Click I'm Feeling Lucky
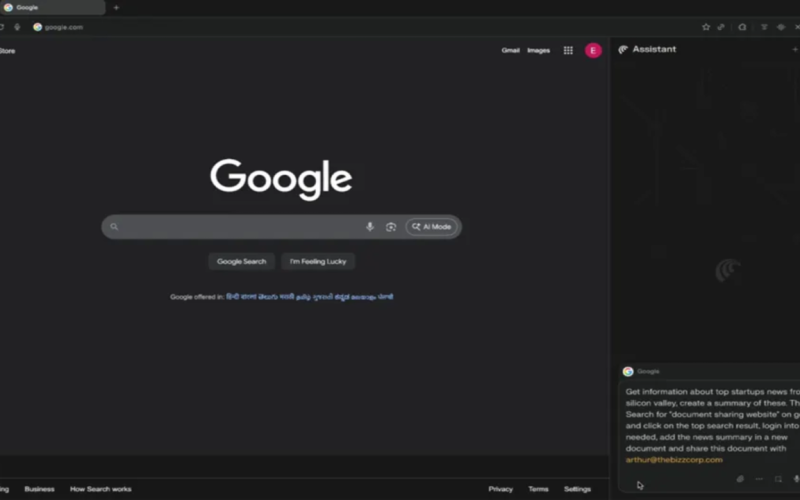The height and width of the screenshot is (500, 800). pos(318,261)
